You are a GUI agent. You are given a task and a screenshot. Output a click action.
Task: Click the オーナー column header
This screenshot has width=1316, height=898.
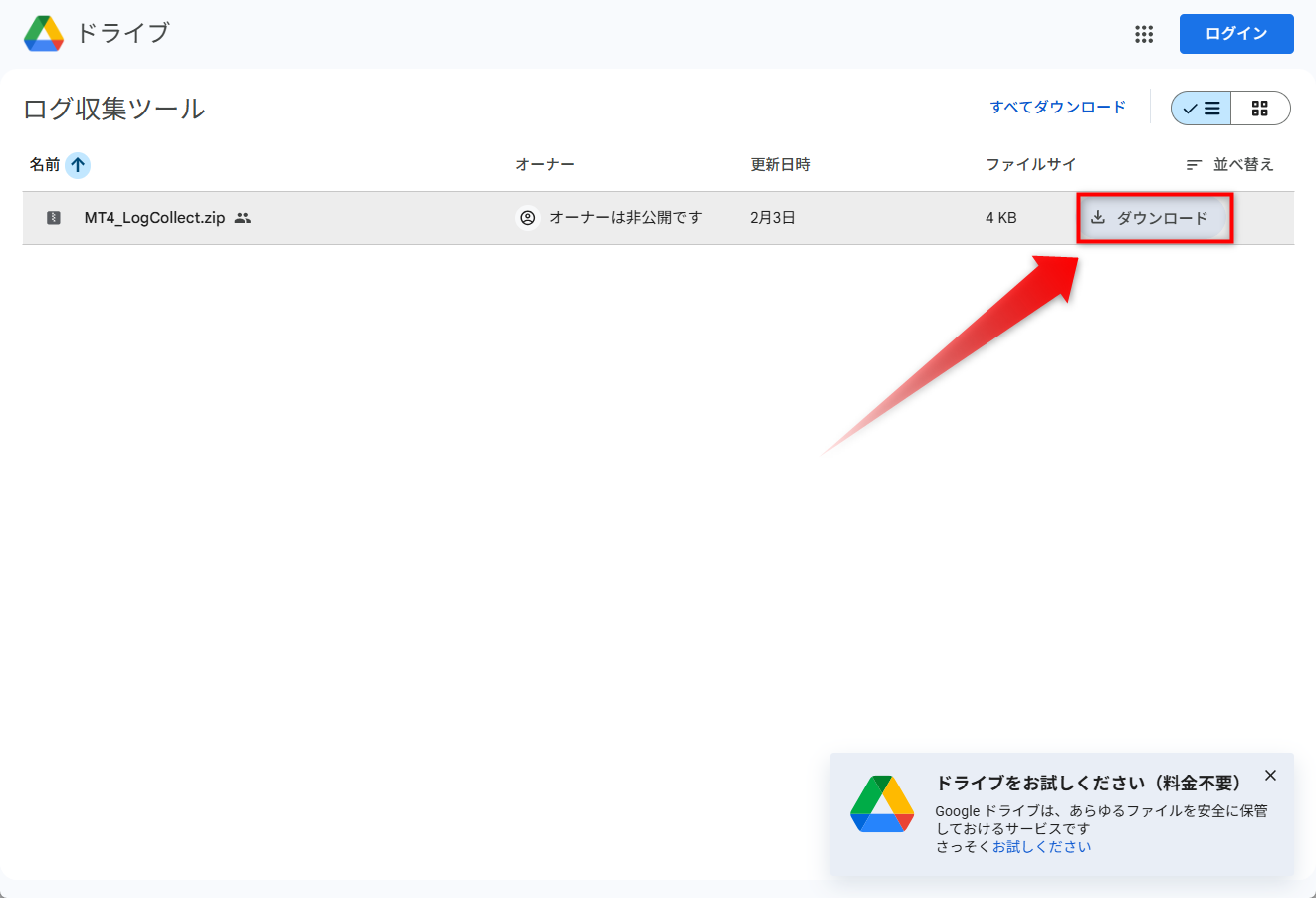coord(545,165)
